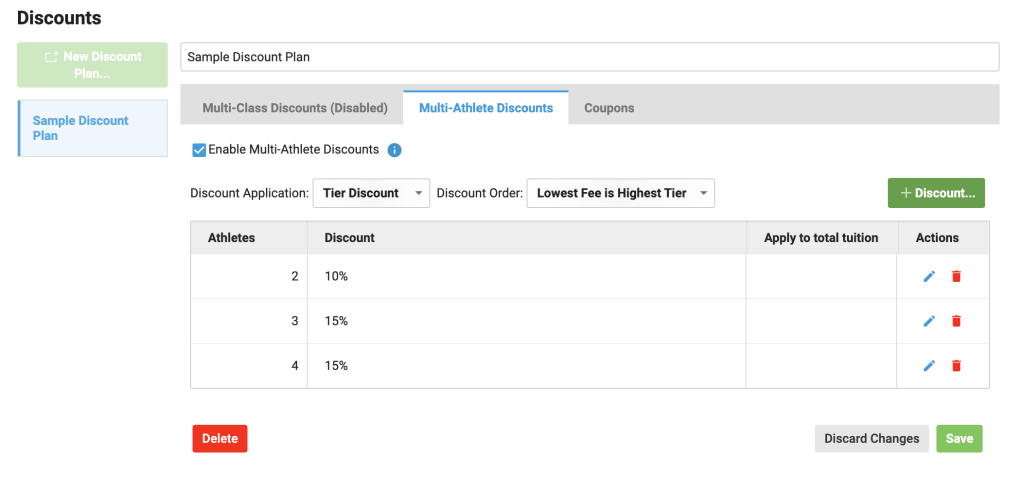The width and height of the screenshot is (1023, 488).
Task: Delete the 3 athletes discount row
Action: coord(956,321)
